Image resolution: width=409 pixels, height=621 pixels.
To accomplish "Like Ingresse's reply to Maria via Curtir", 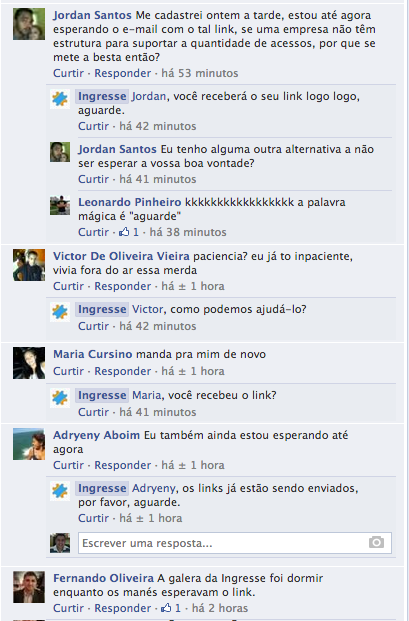I will pos(93,412).
